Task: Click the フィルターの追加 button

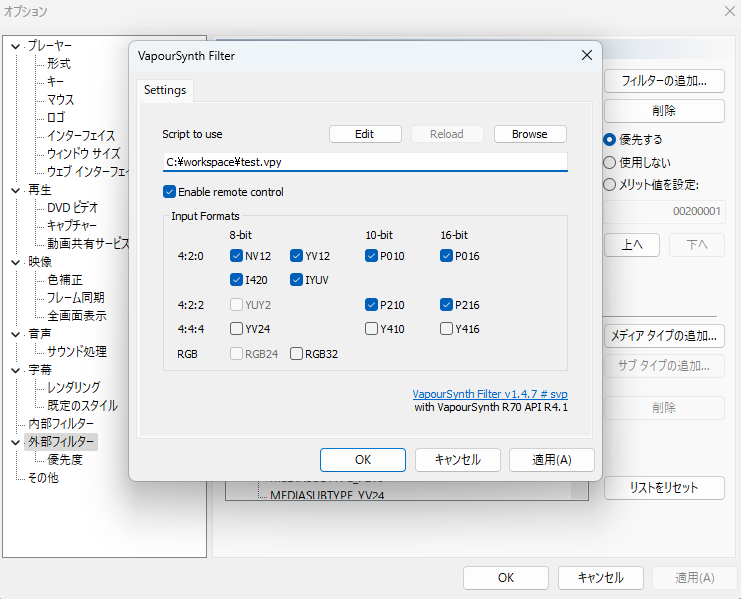Action: [664, 81]
